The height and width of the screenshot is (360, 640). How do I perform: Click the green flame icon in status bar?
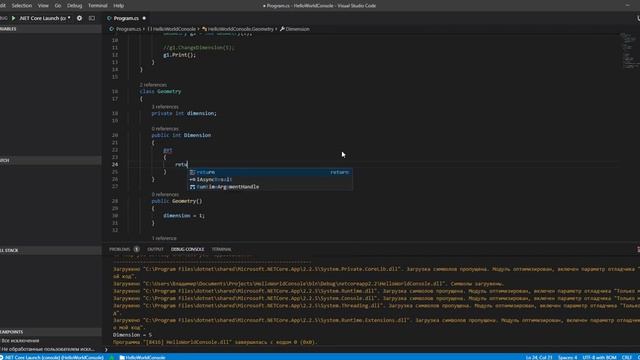(x=111, y=357)
